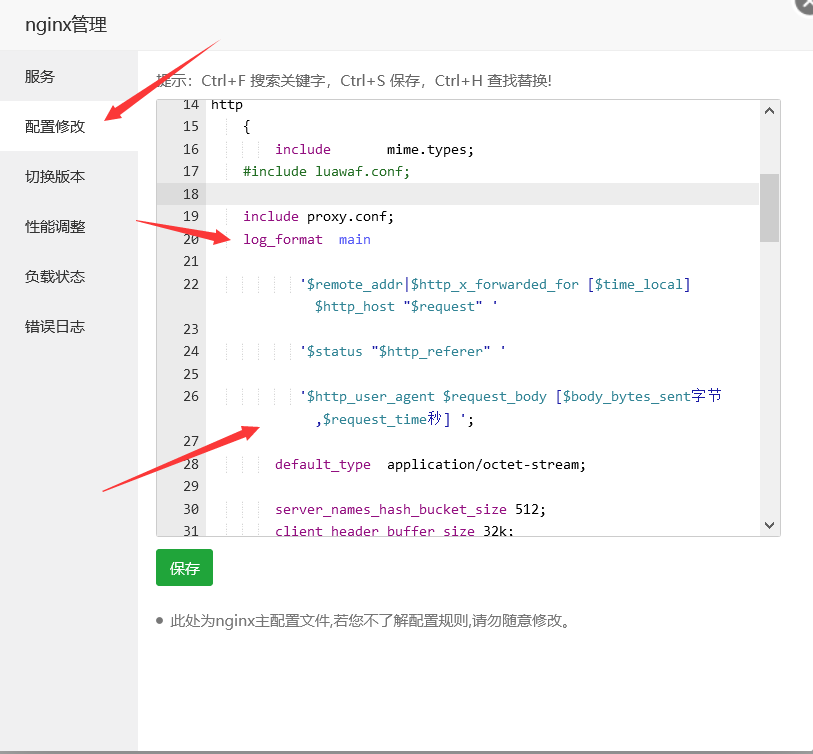Click '$http_x_forwarded_for' variable text
Image resolution: width=813 pixels, height=754 pixels.
coord(495,284)
